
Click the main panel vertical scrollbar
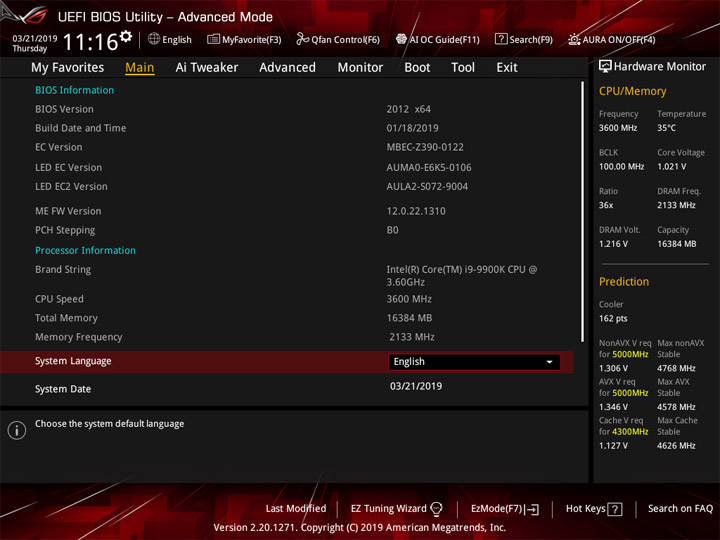tap(582, 211)
